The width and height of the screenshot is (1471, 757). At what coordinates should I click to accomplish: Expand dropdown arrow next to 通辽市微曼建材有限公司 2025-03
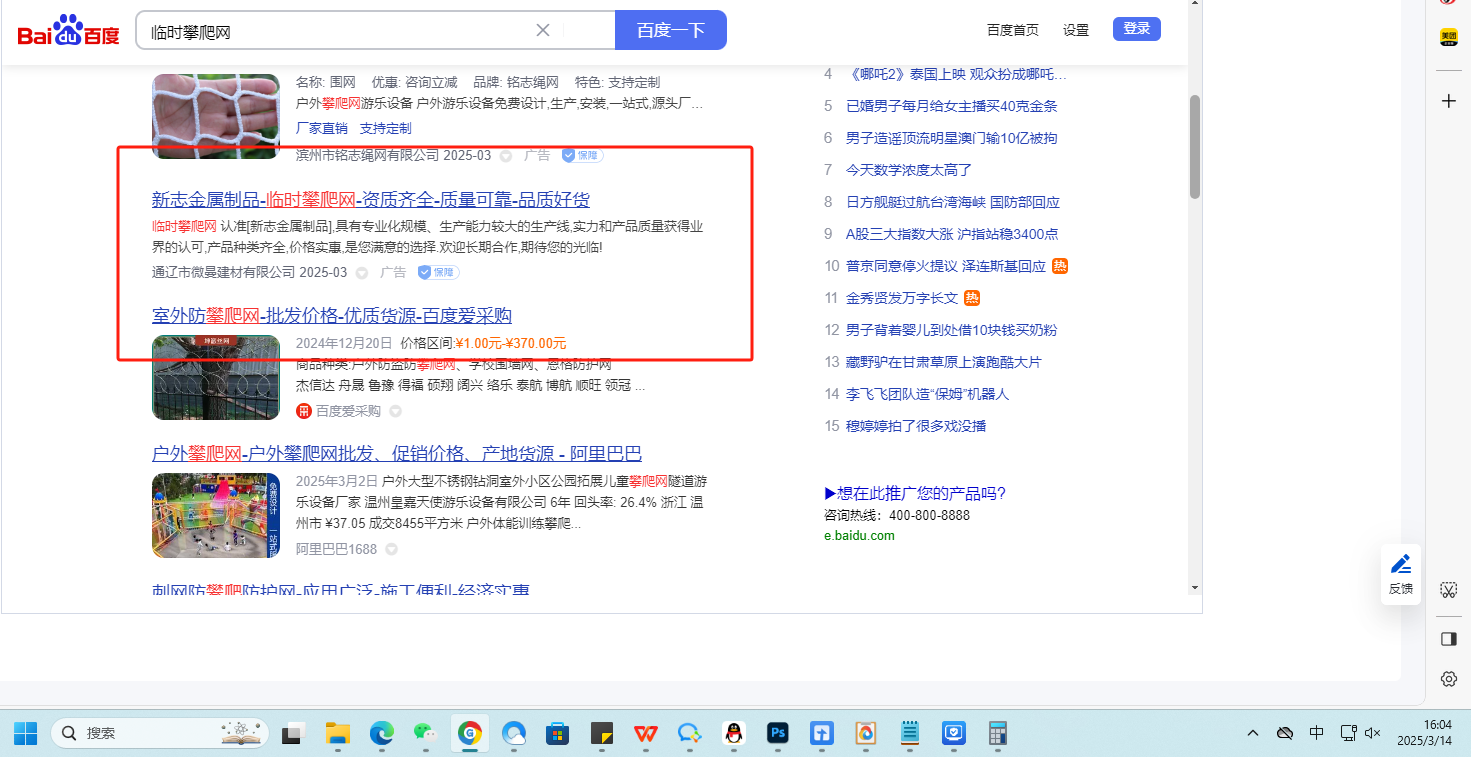point(362,273)
